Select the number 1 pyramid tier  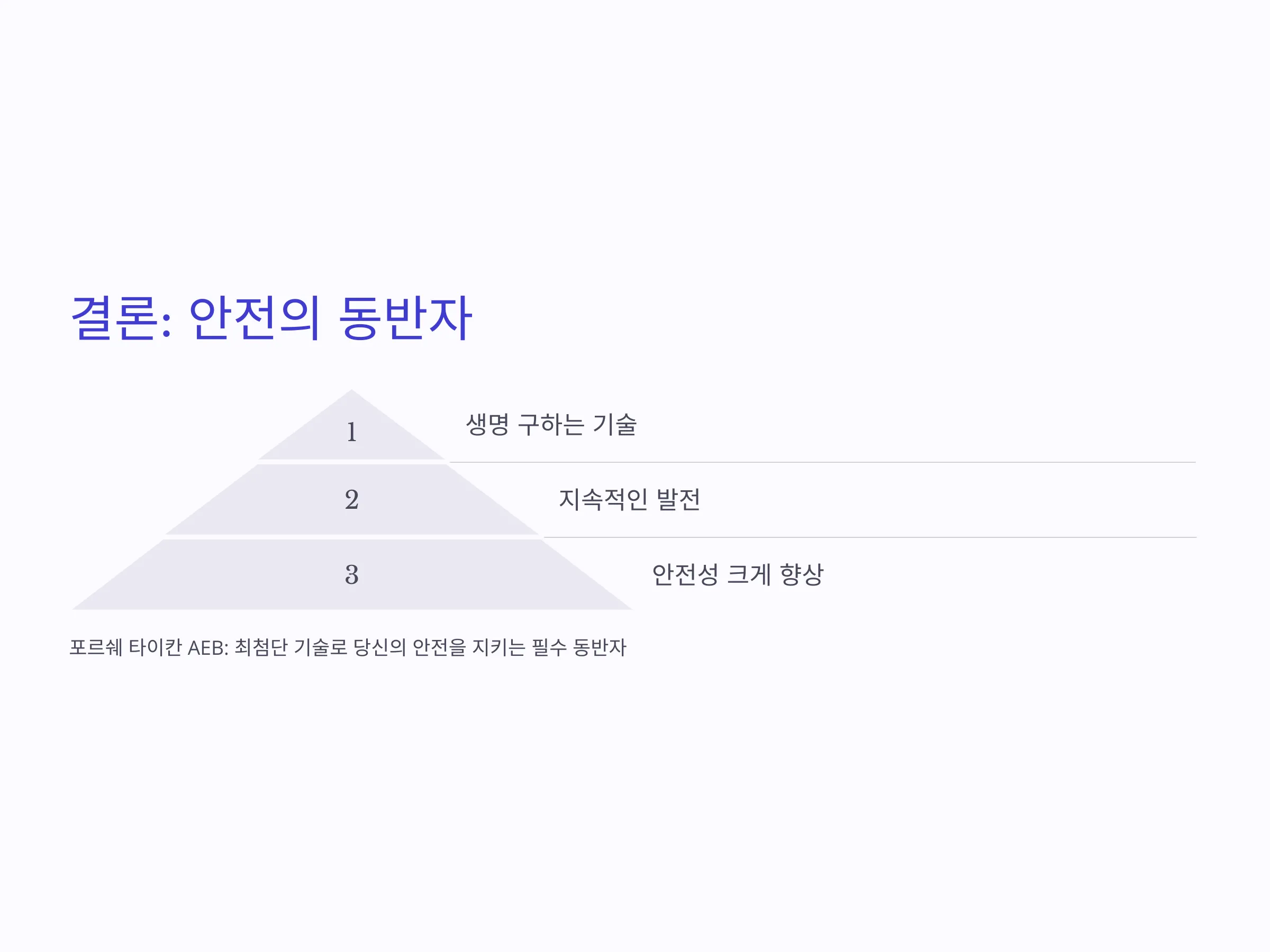click(352, 425)
